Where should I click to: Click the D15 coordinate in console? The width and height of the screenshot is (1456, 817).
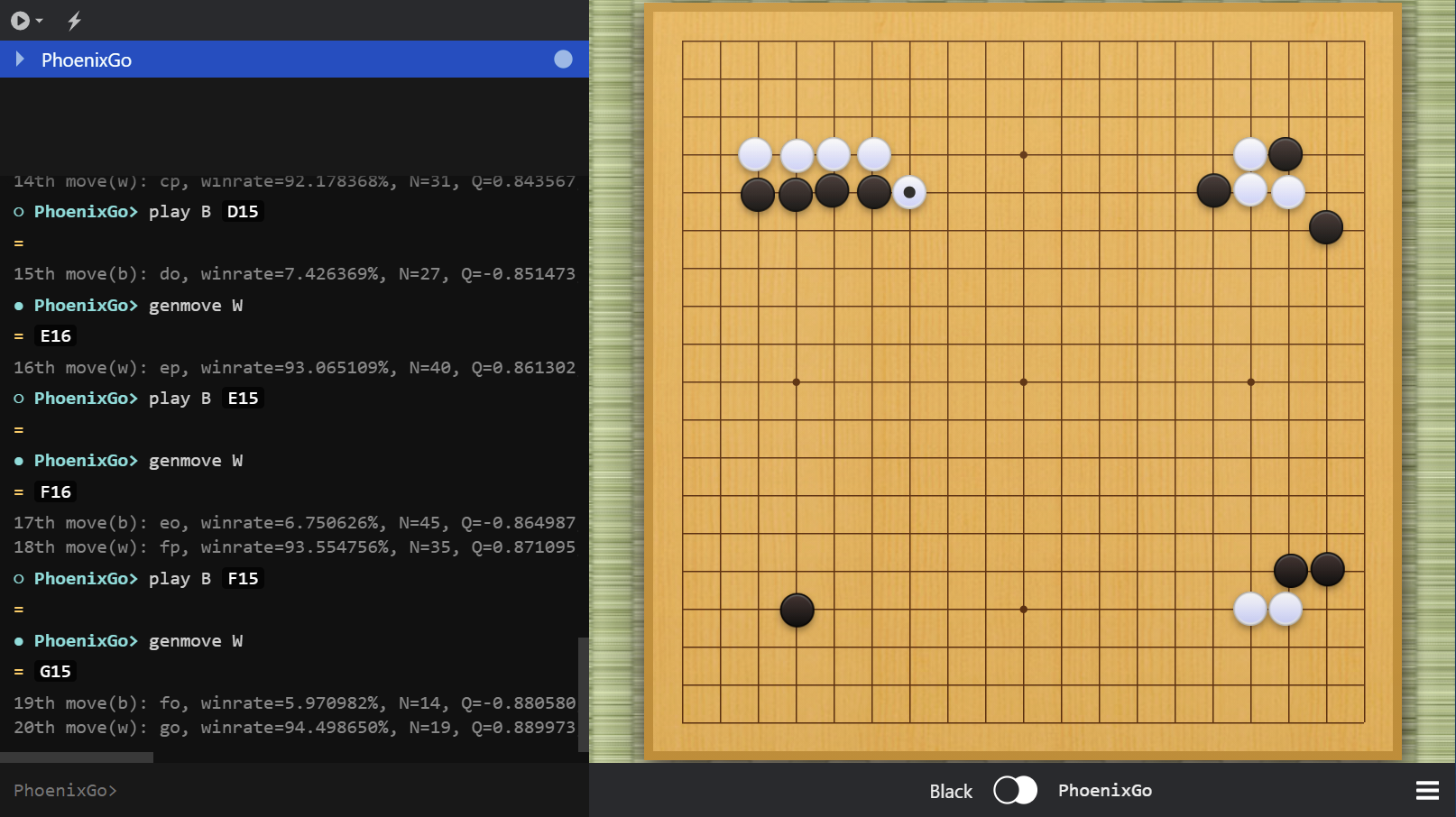click(x=243, y=211)
